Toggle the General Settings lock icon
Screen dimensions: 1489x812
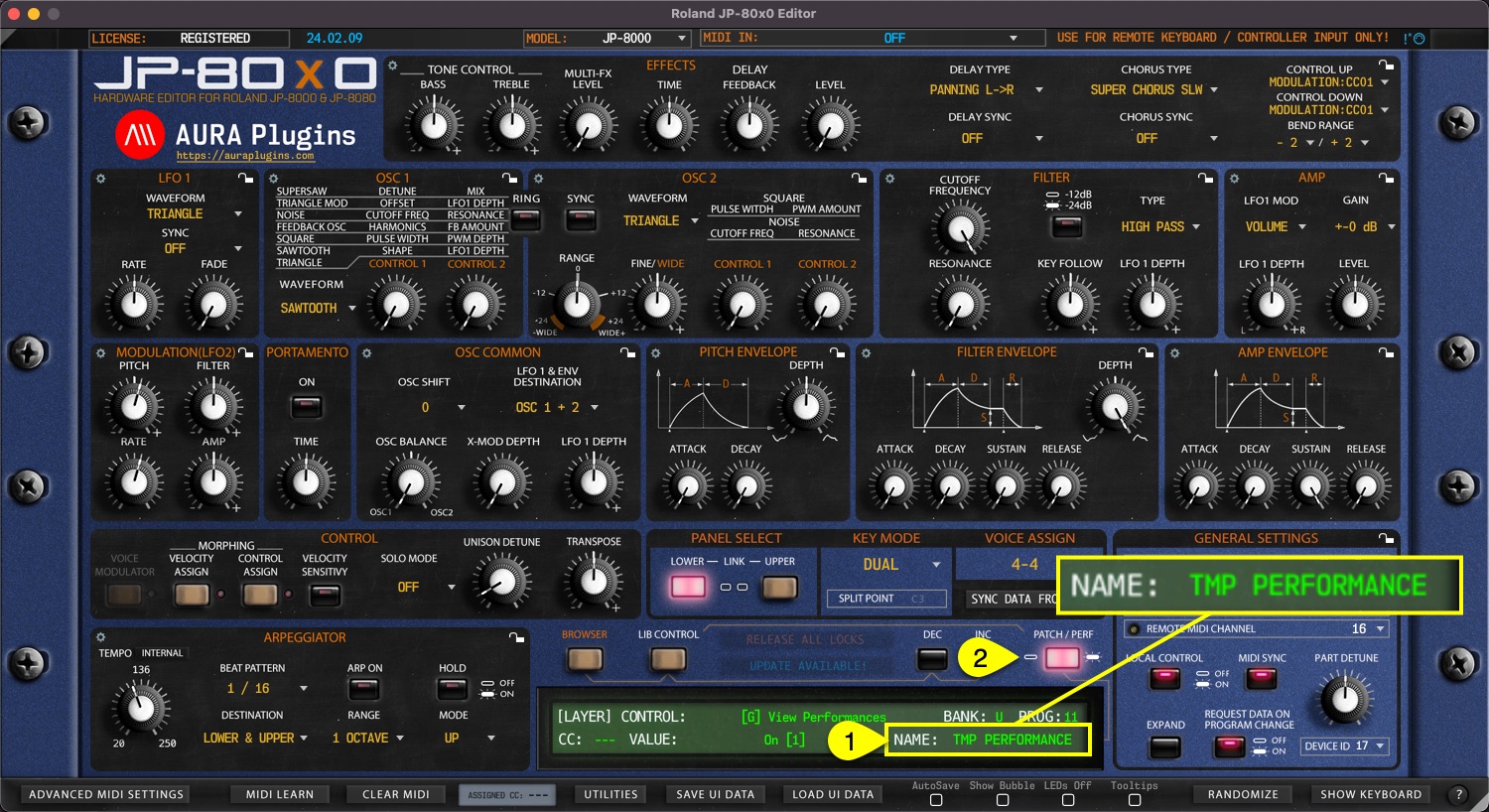[1386, 538]
